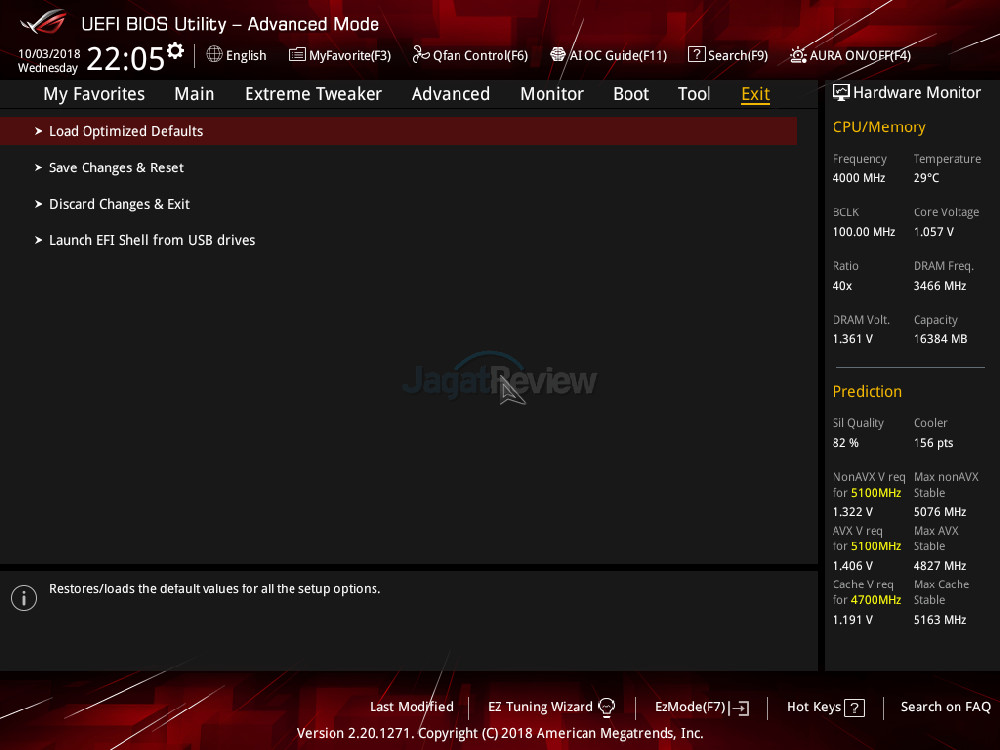Click the 16384 MB capacity value
The height and width of the screenshot is (750, 1000).
click(x=940, y=339)
